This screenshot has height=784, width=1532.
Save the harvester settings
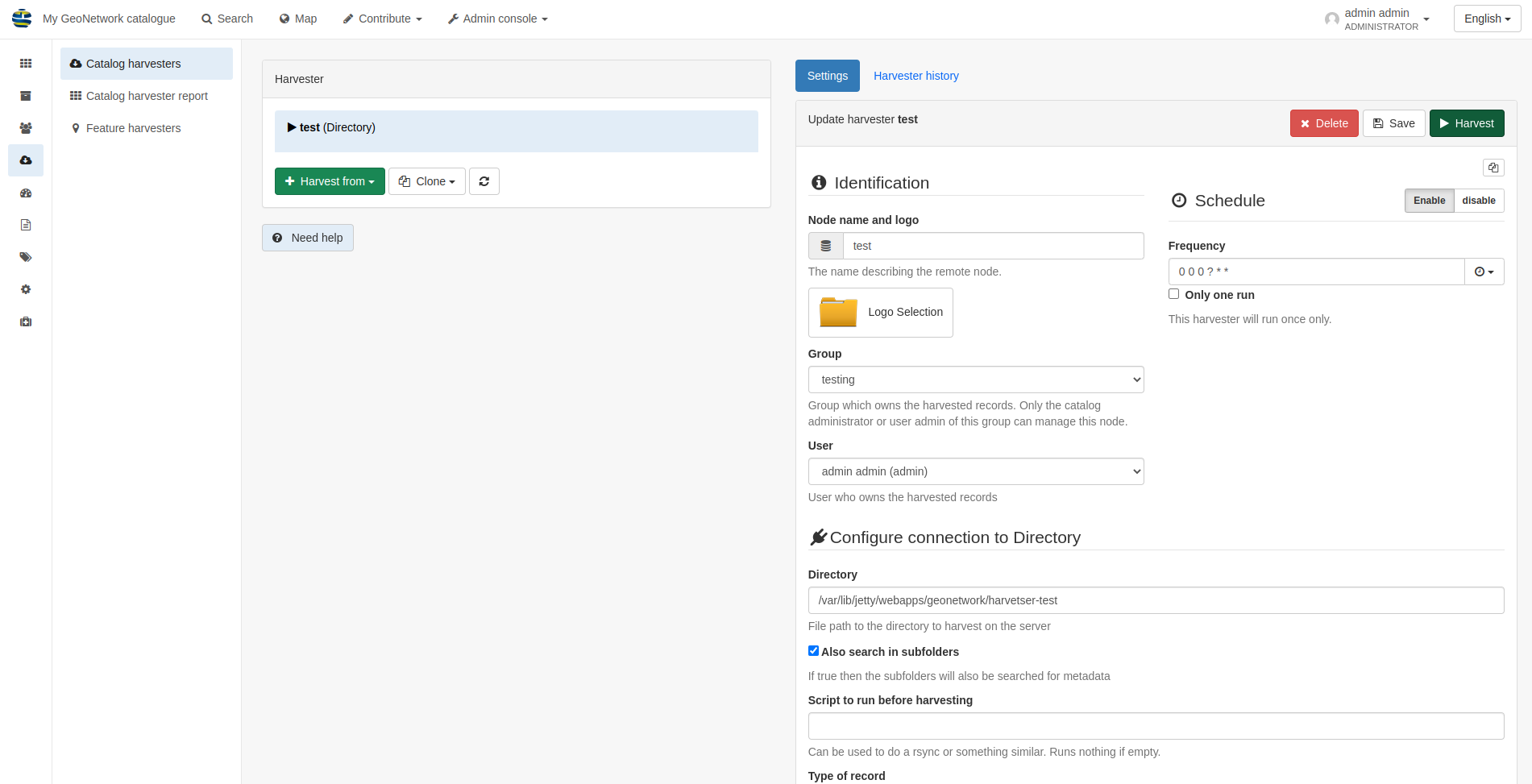[x=1394, y=123]
